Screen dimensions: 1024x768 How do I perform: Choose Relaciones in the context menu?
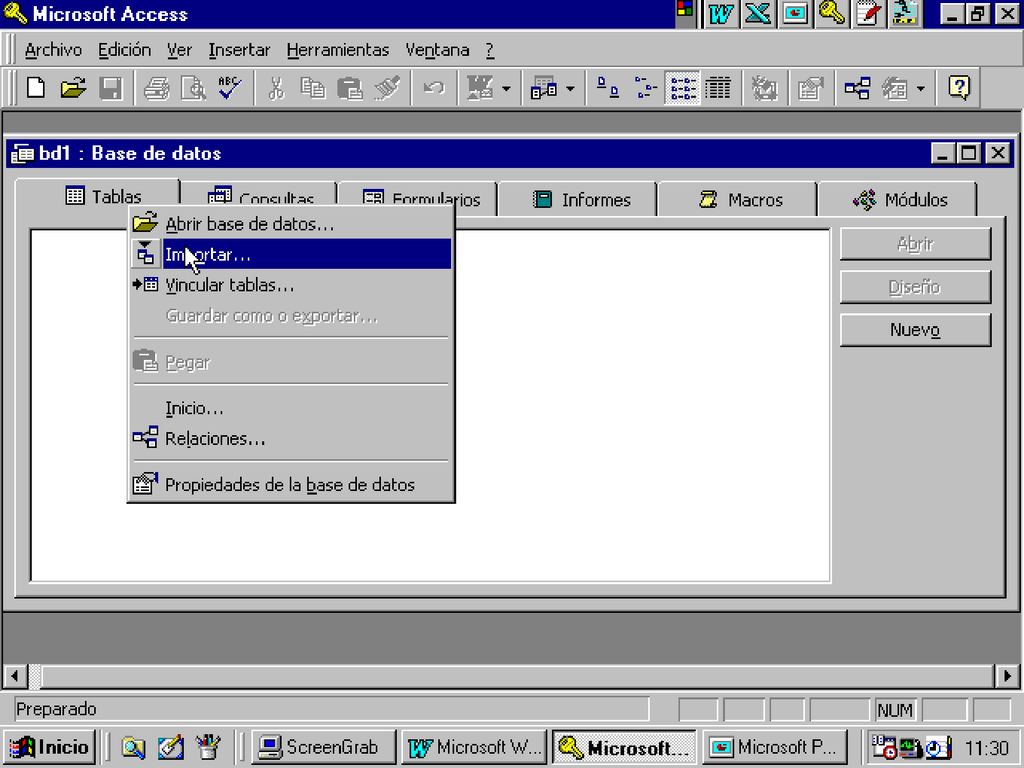point(291,438)
